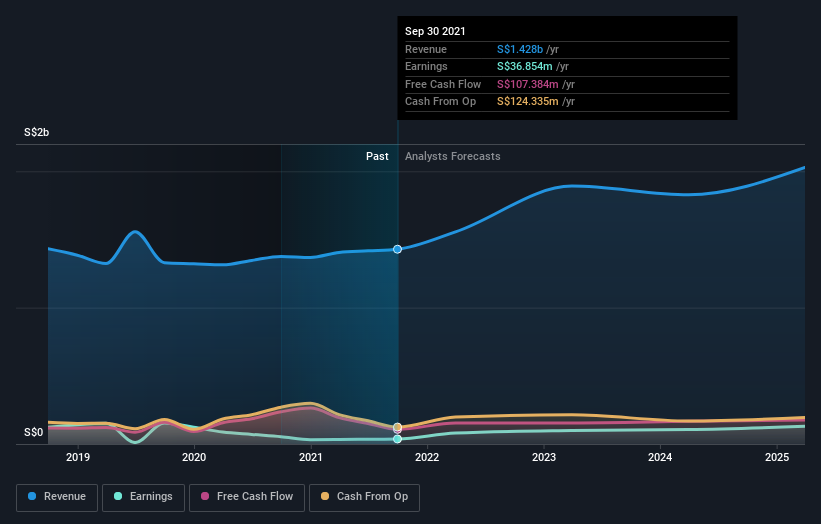Click the Free Cash Flow tooltip row label

[443, 84]
